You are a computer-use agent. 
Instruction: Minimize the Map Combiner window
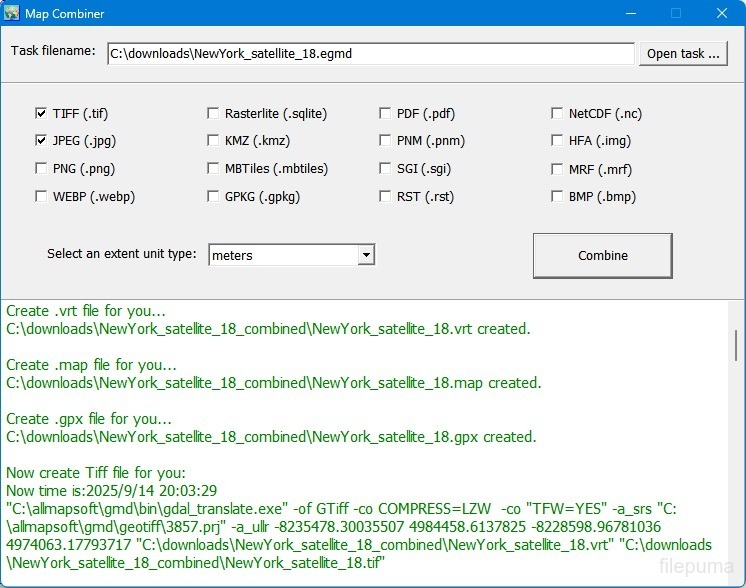(x=630, y=14)
